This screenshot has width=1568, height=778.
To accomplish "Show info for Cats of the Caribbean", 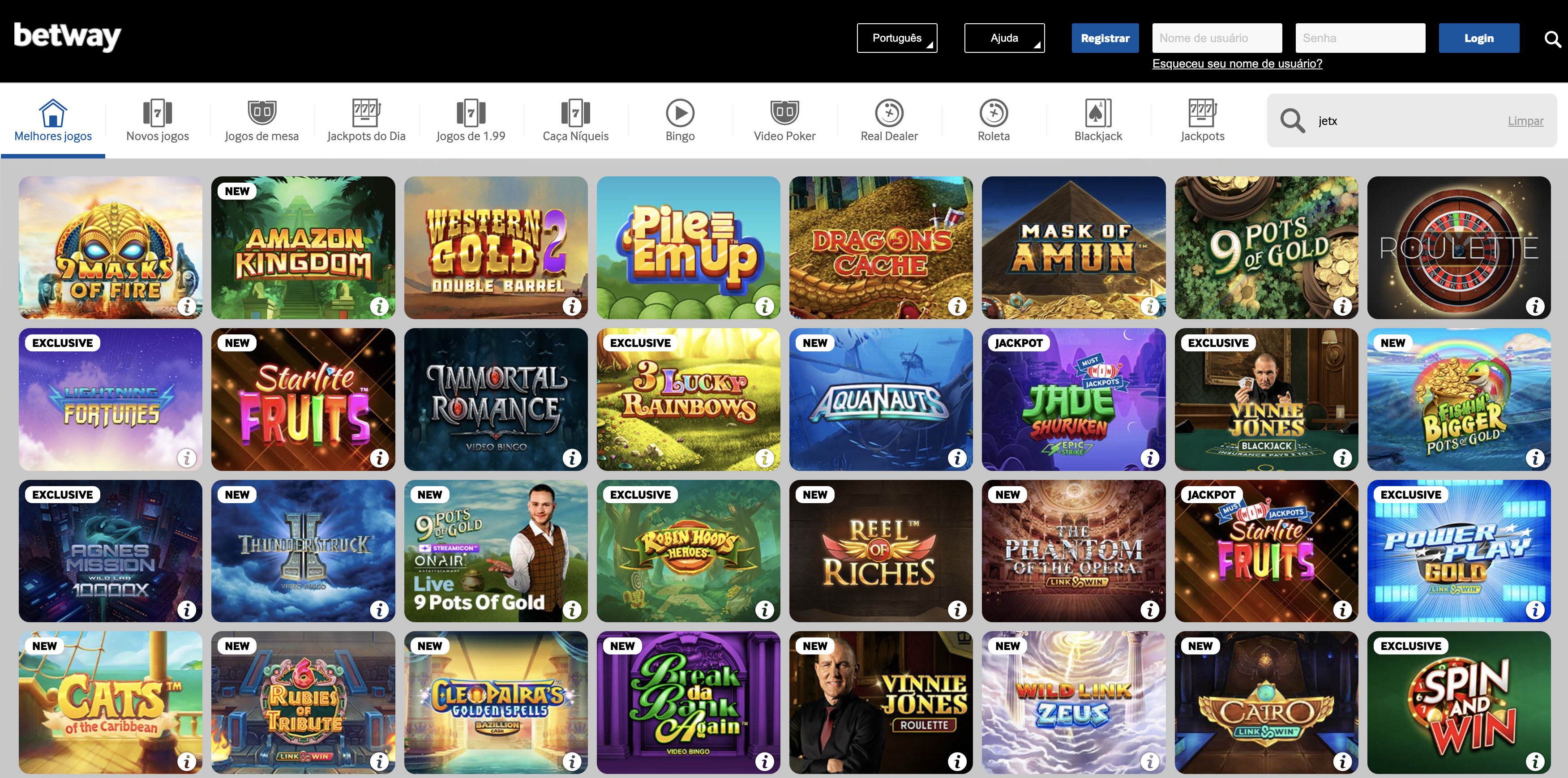I will click(186, 761).
